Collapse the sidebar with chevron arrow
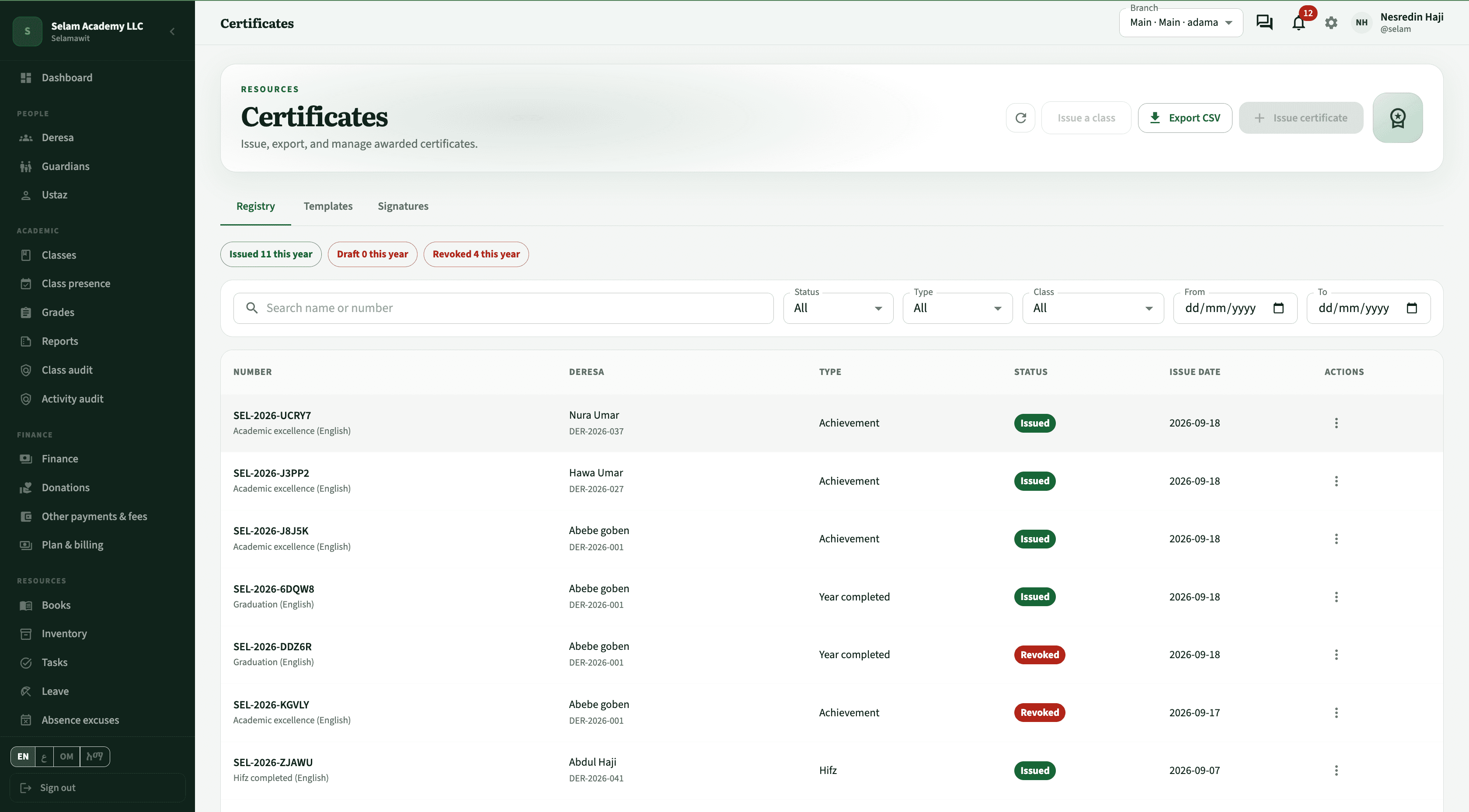1469x812 pixels. [x=172, y=31]
